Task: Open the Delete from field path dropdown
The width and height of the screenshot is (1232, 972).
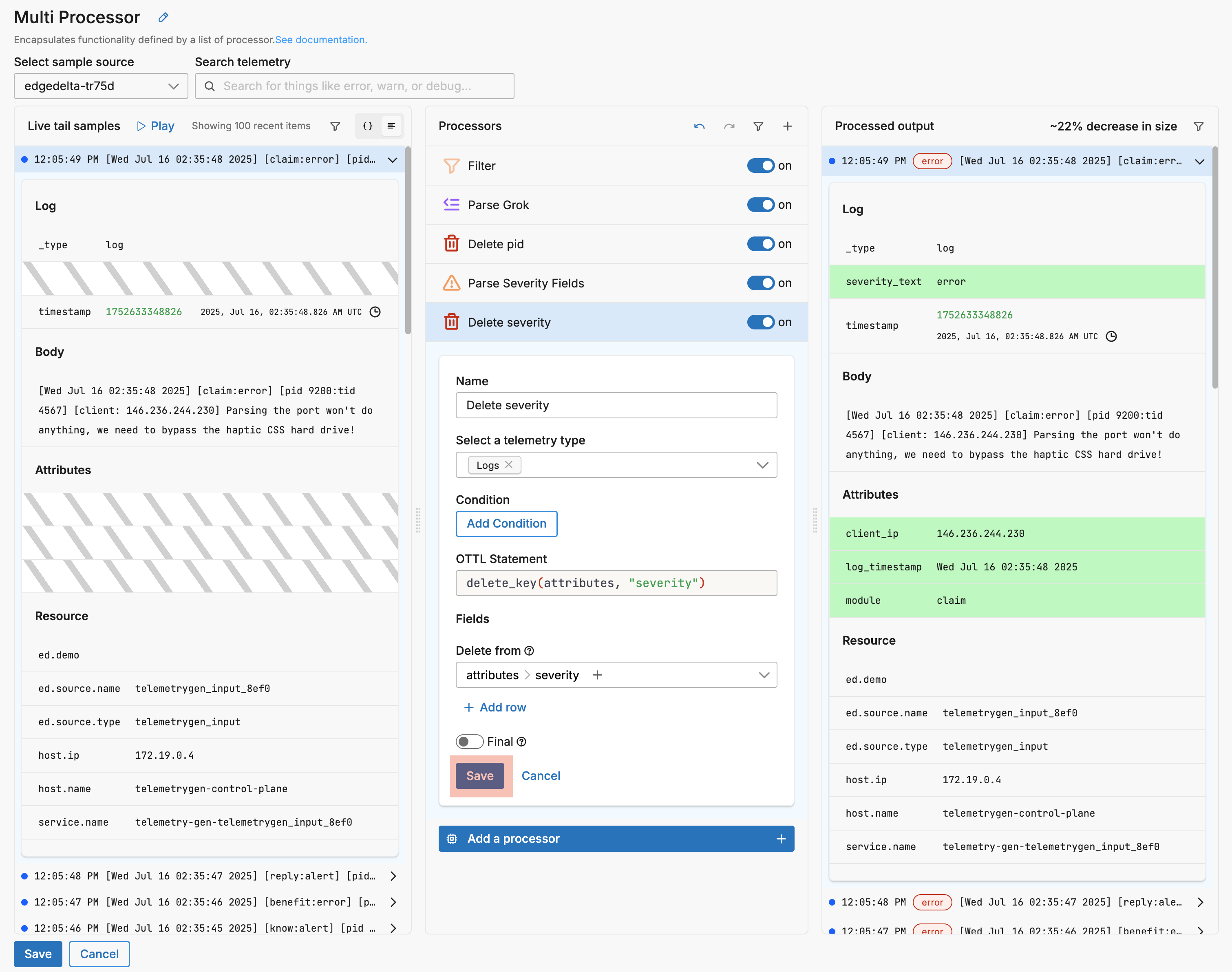Action: [764, 675]
